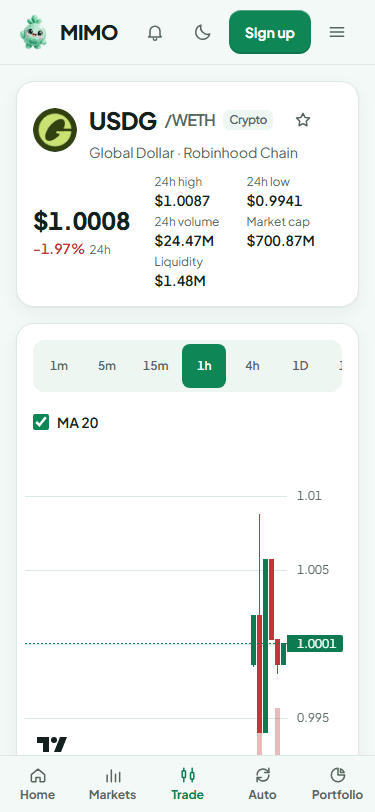Click the 1.01 axis label
This screenshot has height=812, width=375.
point(309,496)
